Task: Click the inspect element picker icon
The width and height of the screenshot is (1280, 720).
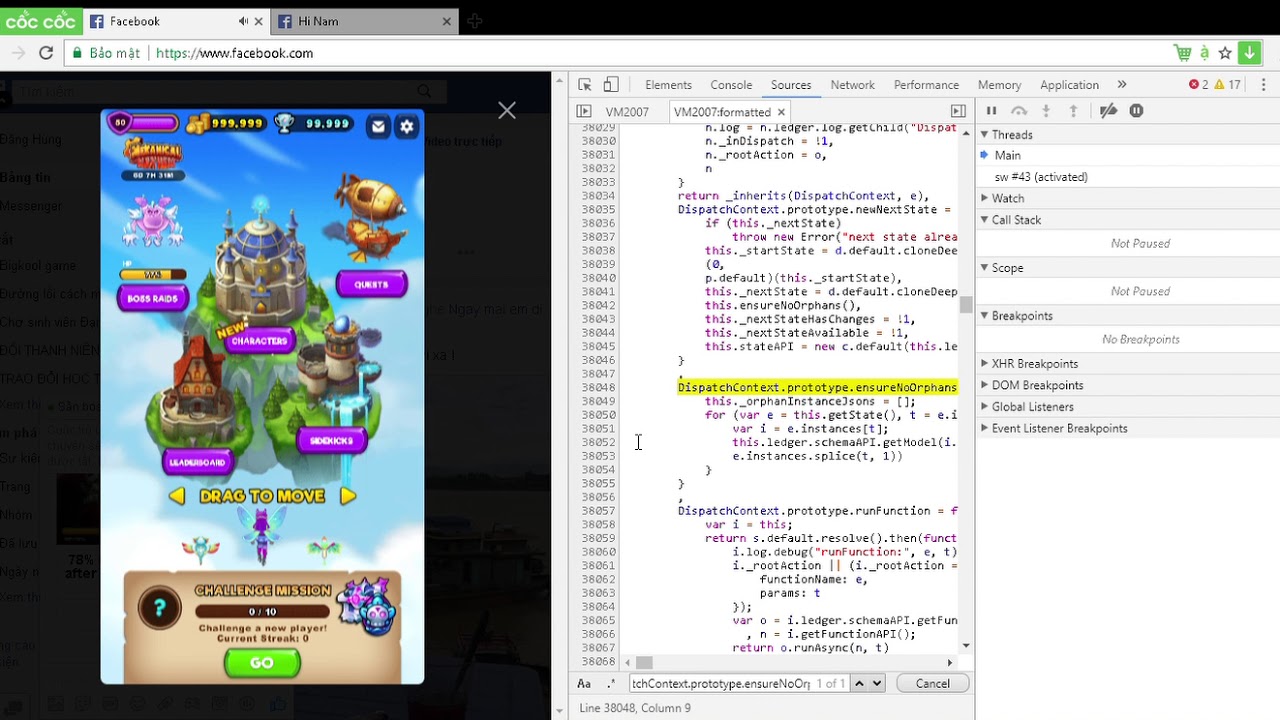Action: [x=585, y=85]
